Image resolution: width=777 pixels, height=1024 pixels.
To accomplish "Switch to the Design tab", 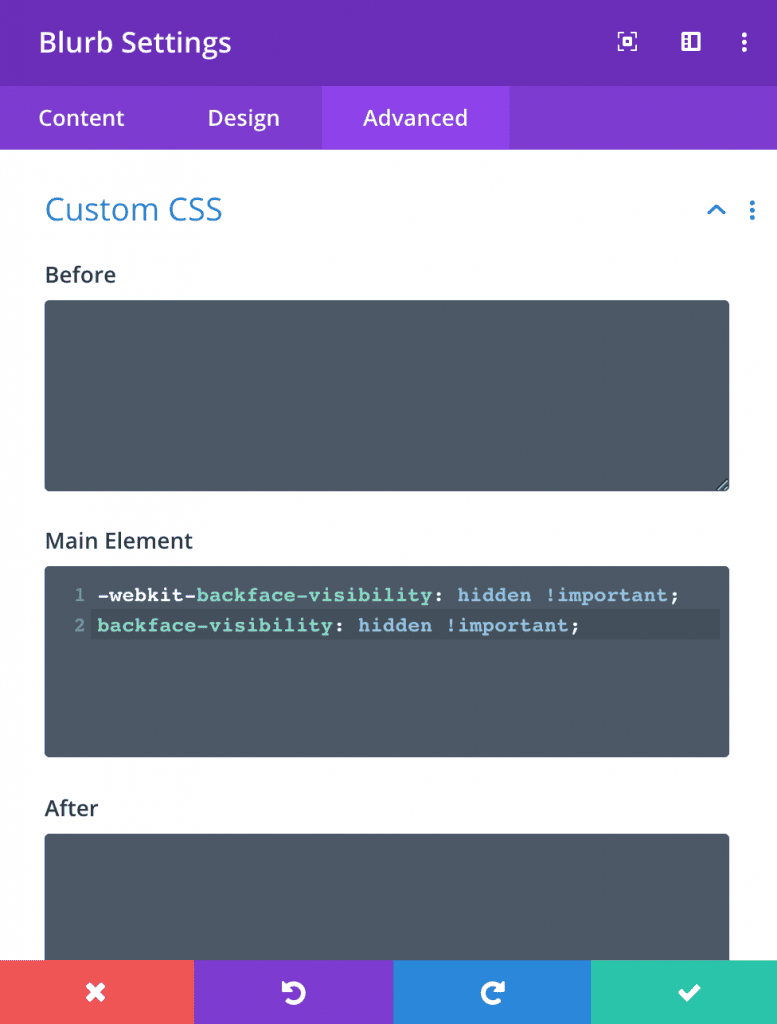I will [x=244, y=118].
